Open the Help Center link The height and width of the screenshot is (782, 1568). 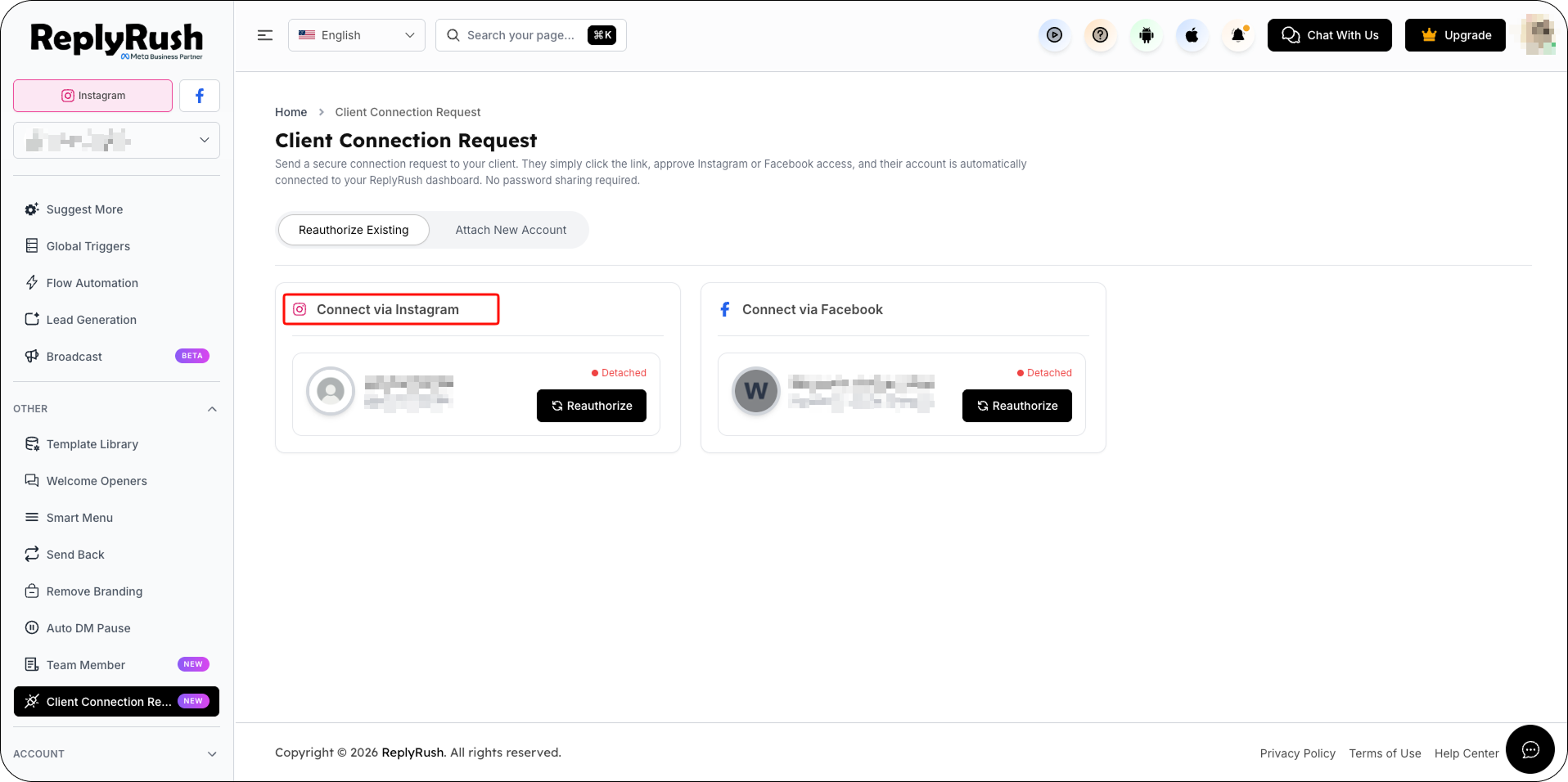click(x=1467, y=753)
